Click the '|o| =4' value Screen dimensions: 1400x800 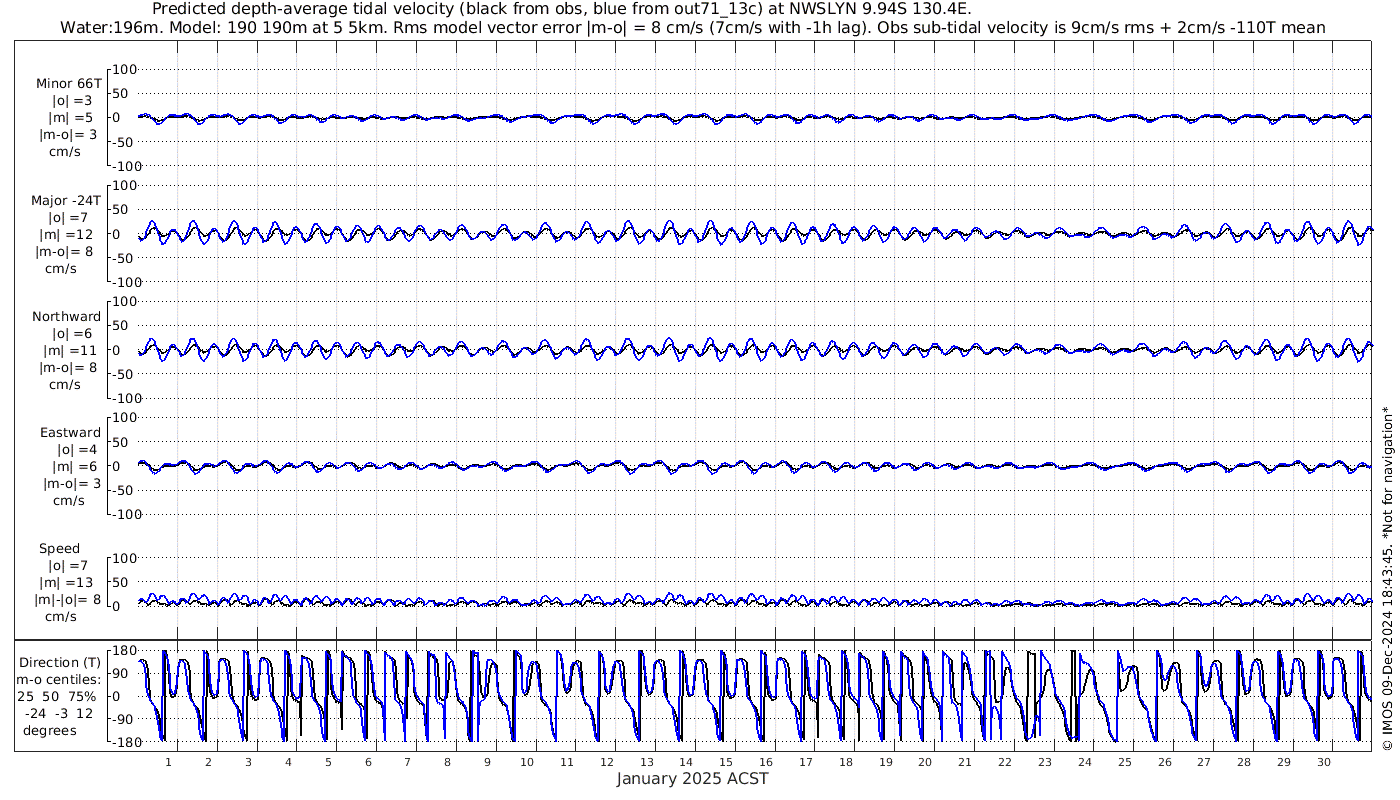78,449
